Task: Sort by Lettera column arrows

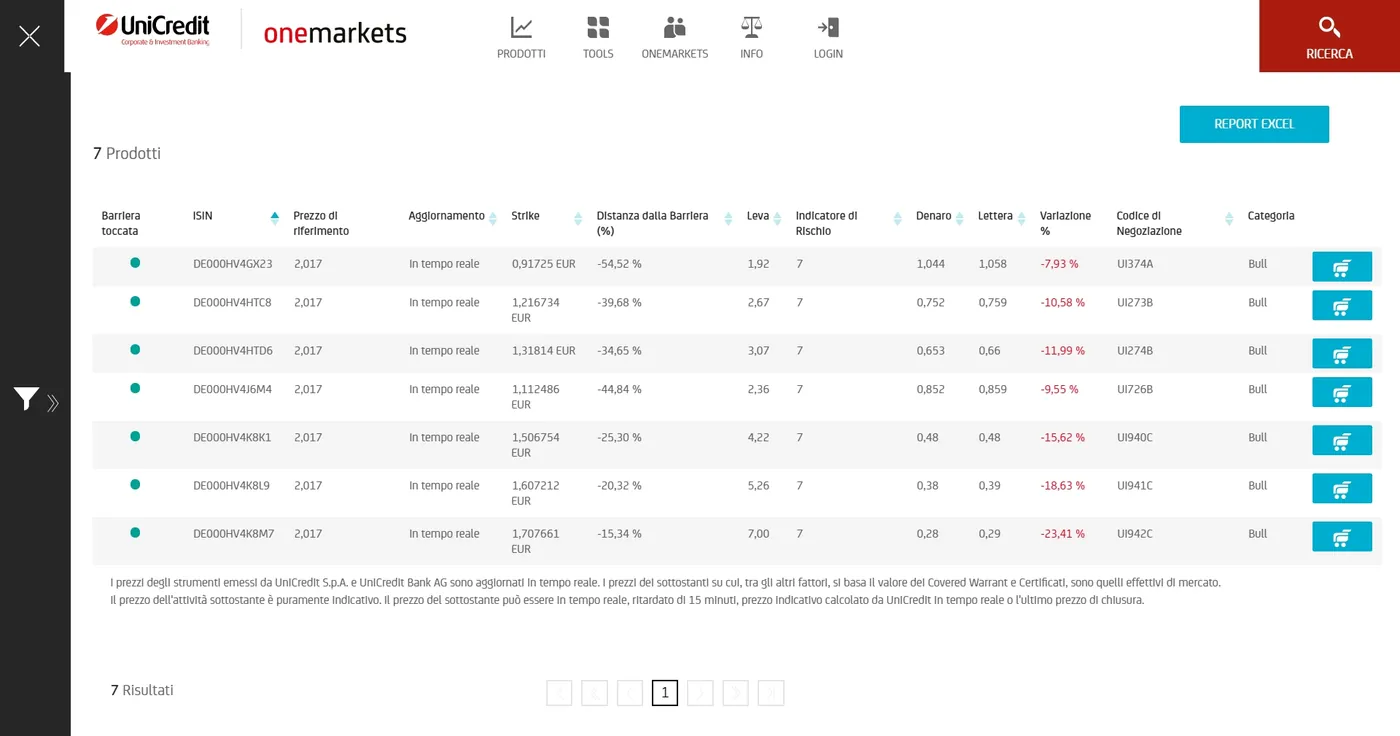Action: pos(1022,219)
